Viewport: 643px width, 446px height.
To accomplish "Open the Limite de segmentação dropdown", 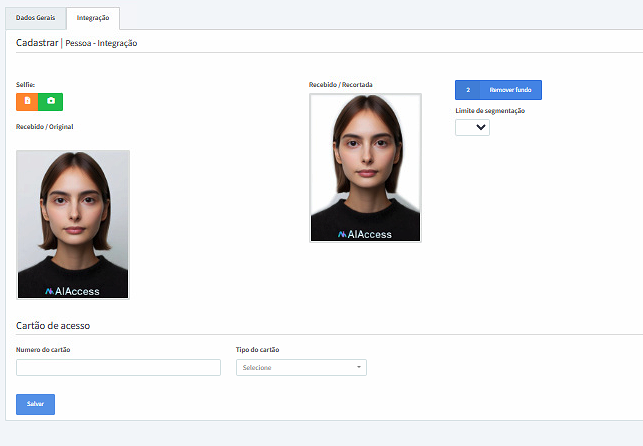I will (x=472, y=127).
